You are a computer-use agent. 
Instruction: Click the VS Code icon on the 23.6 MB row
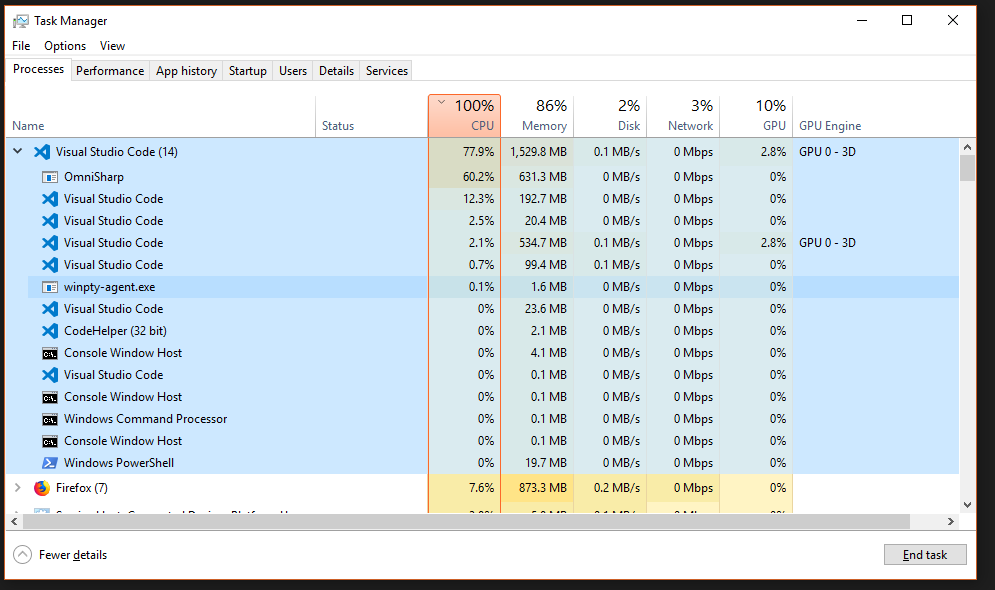tap(49, 309)
